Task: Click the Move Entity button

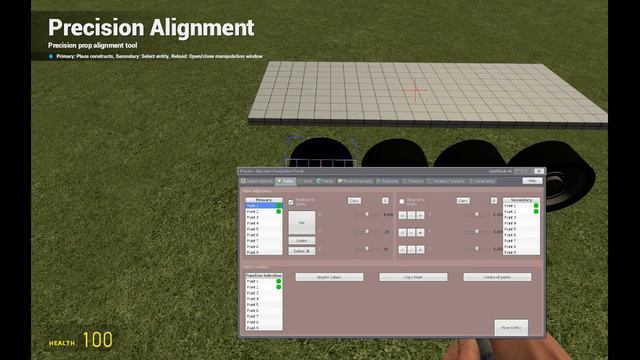Action: (x=511, y=327)
